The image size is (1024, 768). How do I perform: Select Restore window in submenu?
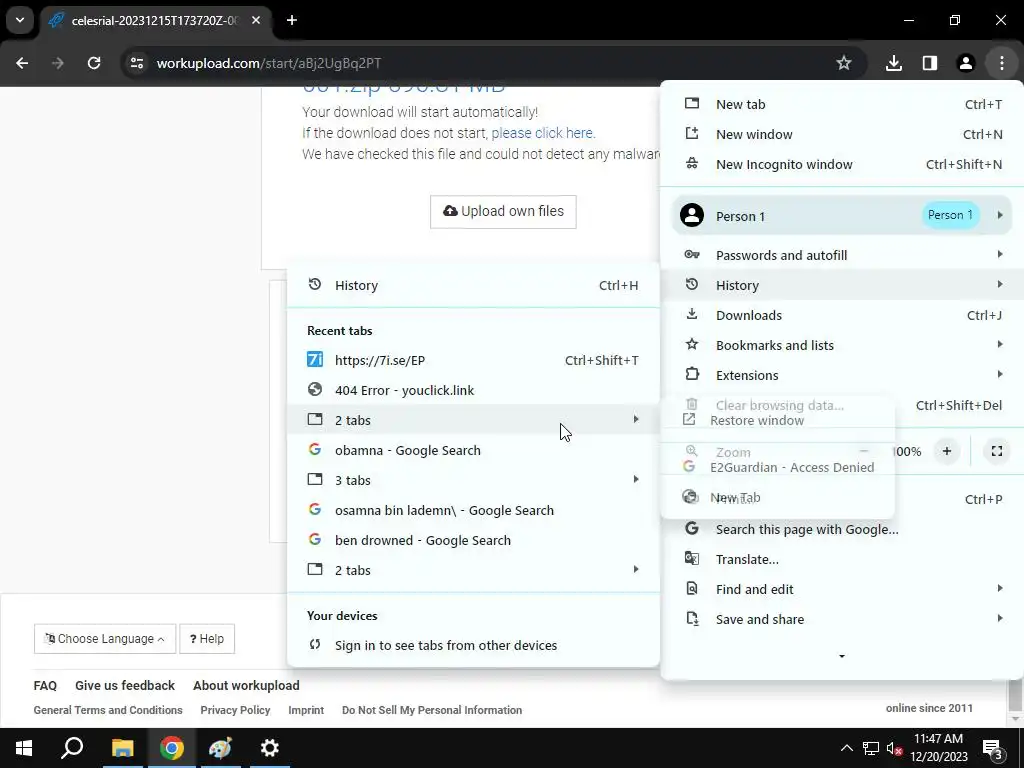pos(777,421)
